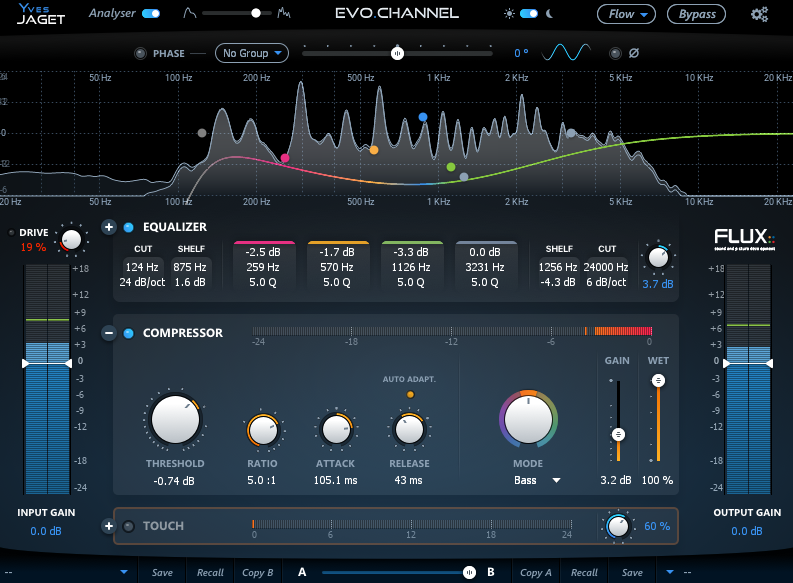
Task: Toggle the Equalizer power LED
Action: click(128, 228)
